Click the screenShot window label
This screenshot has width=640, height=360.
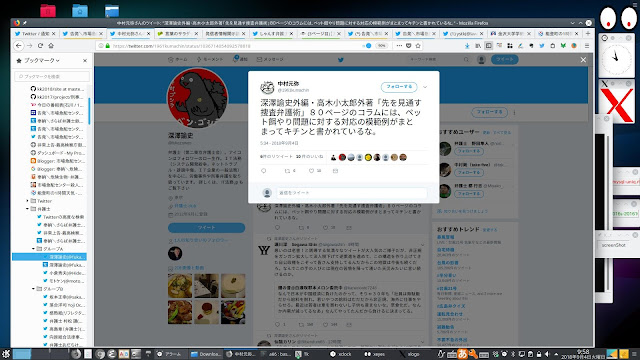tap(613, 245)
